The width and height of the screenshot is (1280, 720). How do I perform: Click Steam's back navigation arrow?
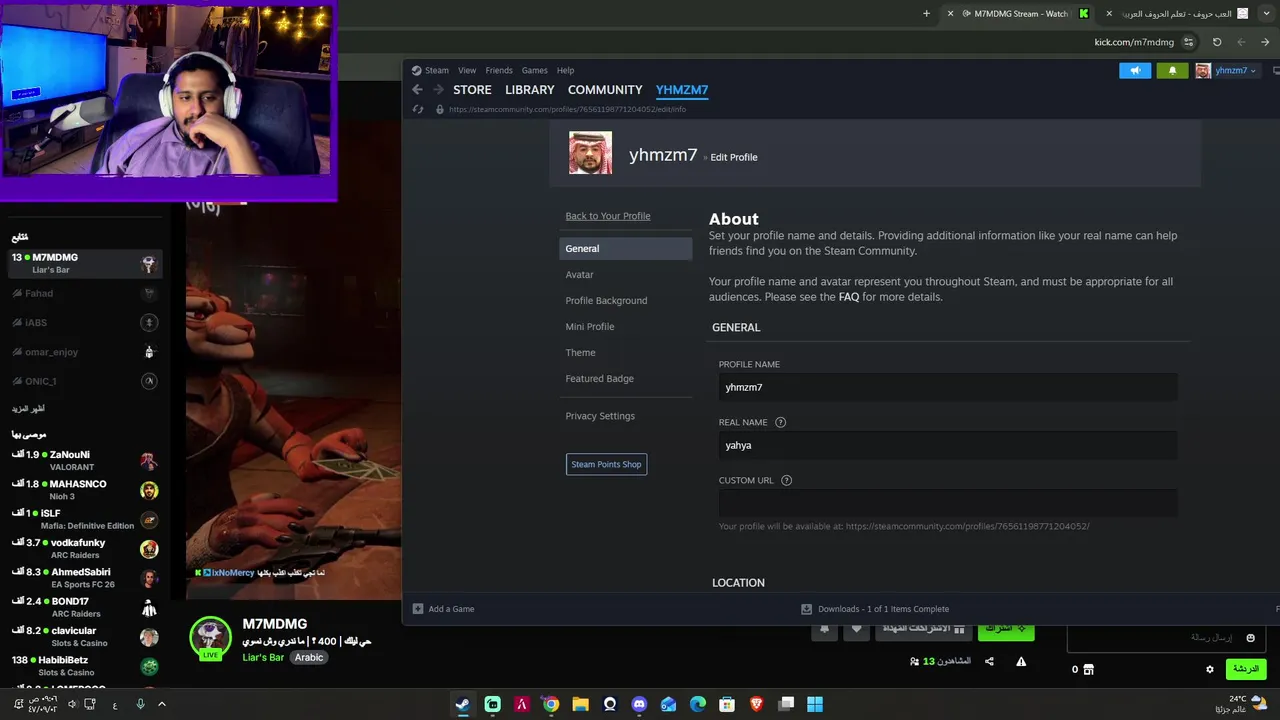(x=417, y=90)
